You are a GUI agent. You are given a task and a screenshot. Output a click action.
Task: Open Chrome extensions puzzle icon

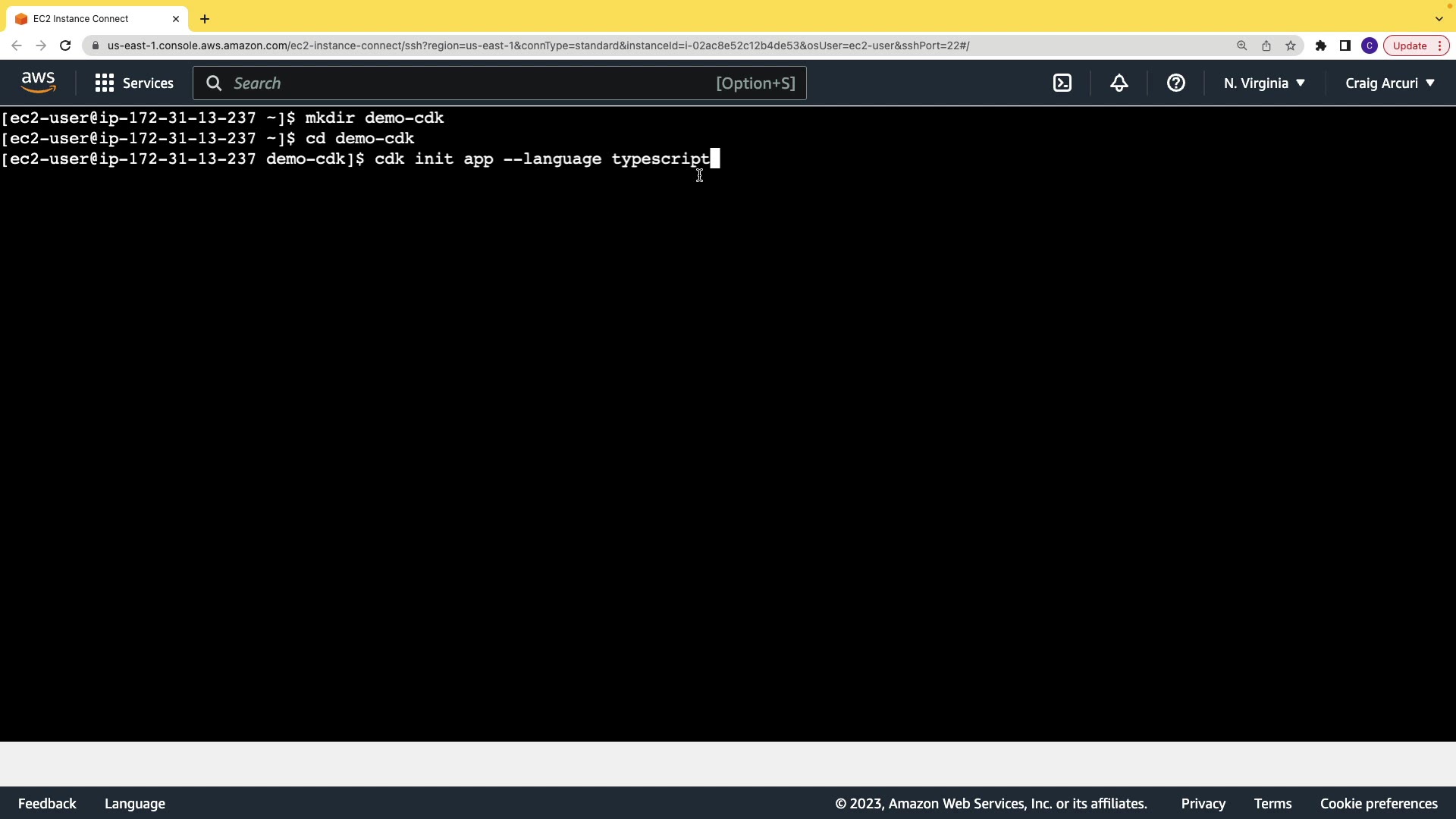1320,45
